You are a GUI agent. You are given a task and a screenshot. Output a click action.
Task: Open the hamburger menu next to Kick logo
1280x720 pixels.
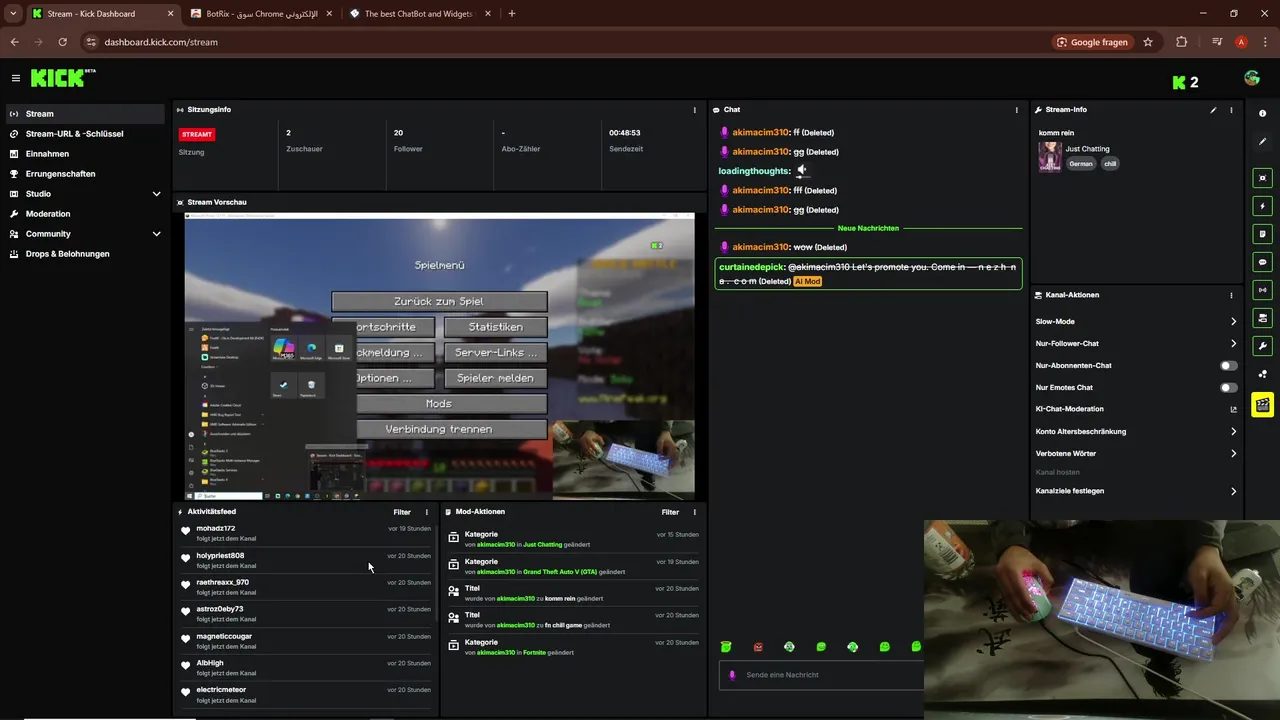[x=16, y=78]
